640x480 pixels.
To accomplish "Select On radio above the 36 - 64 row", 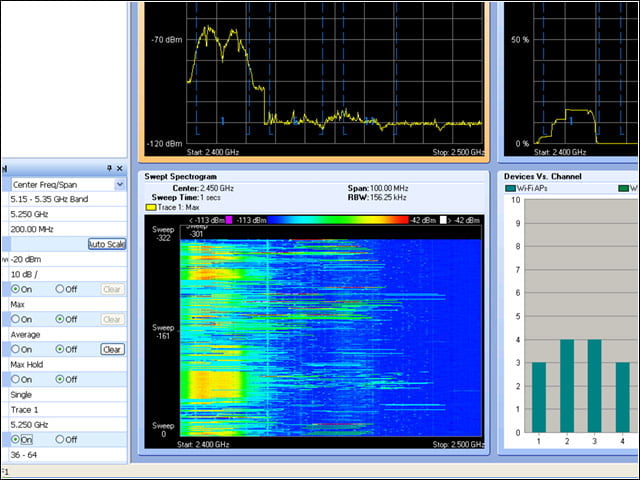I will pyautogui.click(x=16, y=440).
